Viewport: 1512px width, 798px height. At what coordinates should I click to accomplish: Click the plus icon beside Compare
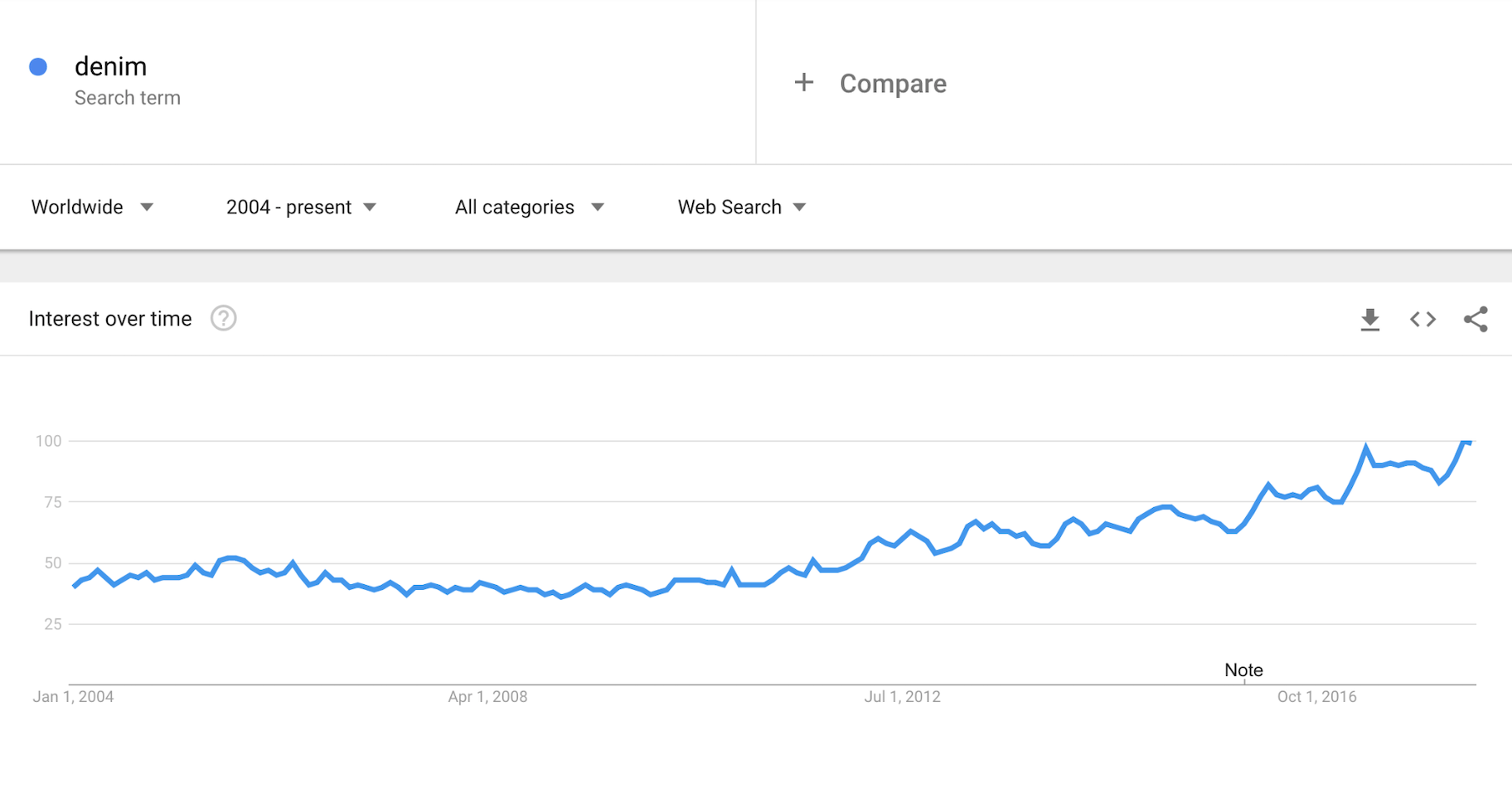(x=803, y=83)
